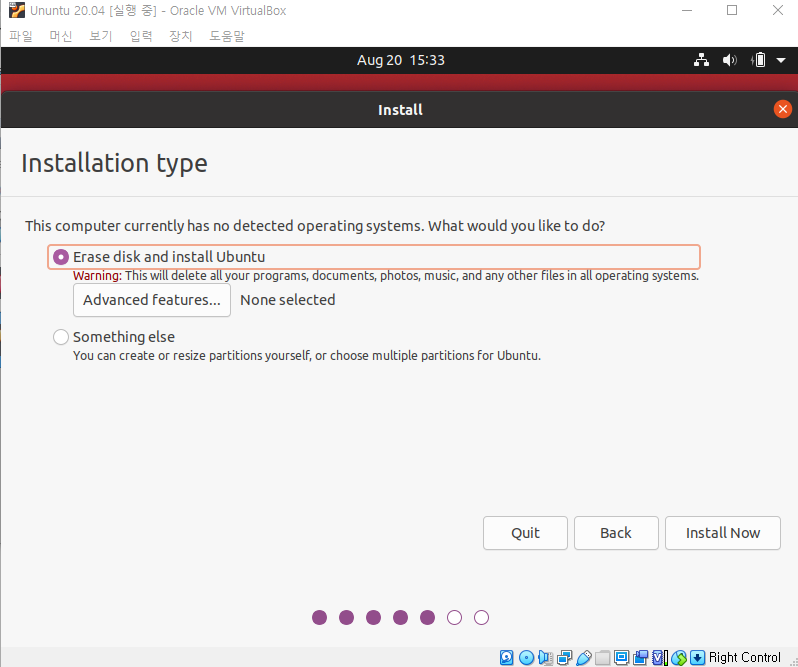Click the display monitor icon in VirtualBox status bar
Image resolution: width=798 pixels, height=667 pixels.
click(x=621, y=657)
